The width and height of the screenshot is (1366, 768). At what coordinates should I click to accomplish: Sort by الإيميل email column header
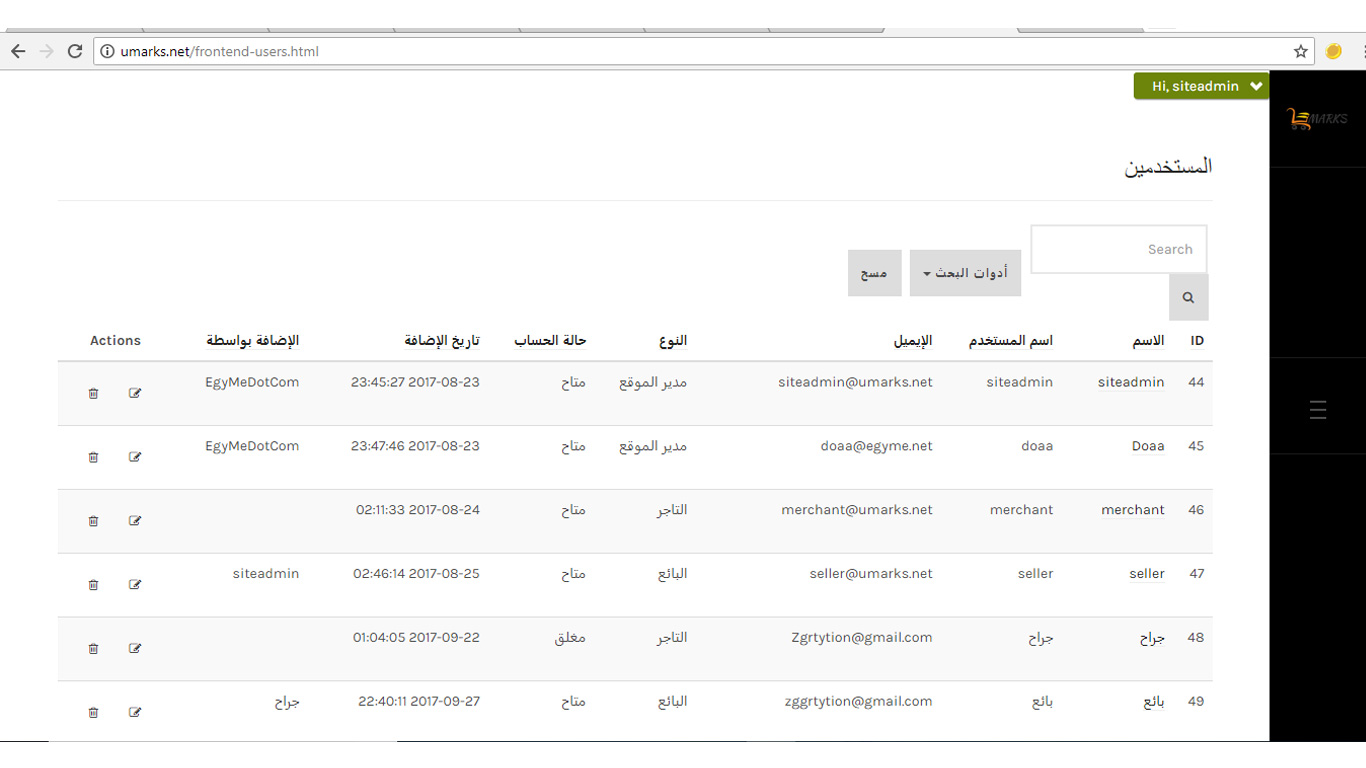tap(913, 341)
